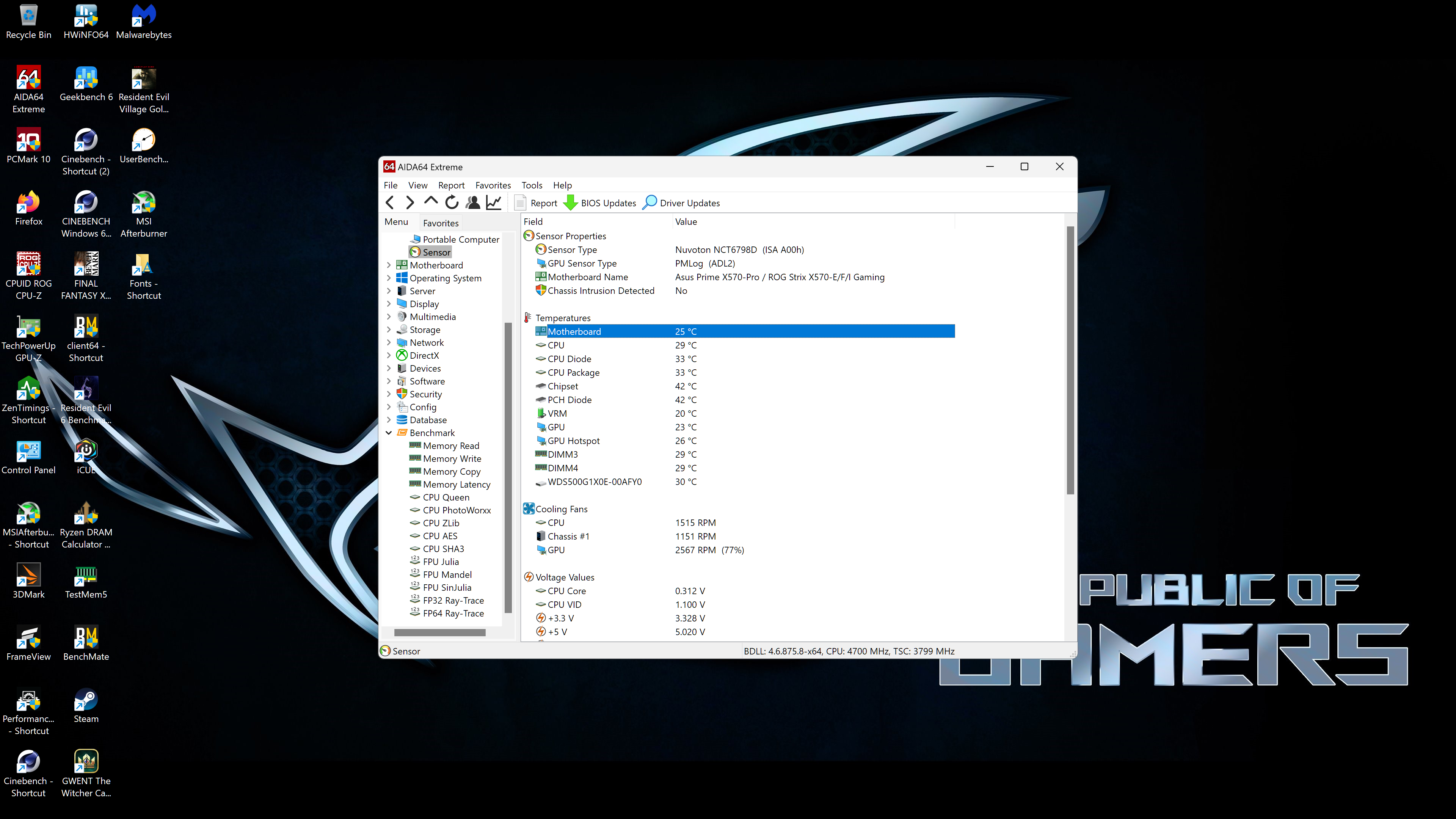The image size is (1456, 819).
Task: Expand the Multimedia tree node
Action: coord(389,317)
